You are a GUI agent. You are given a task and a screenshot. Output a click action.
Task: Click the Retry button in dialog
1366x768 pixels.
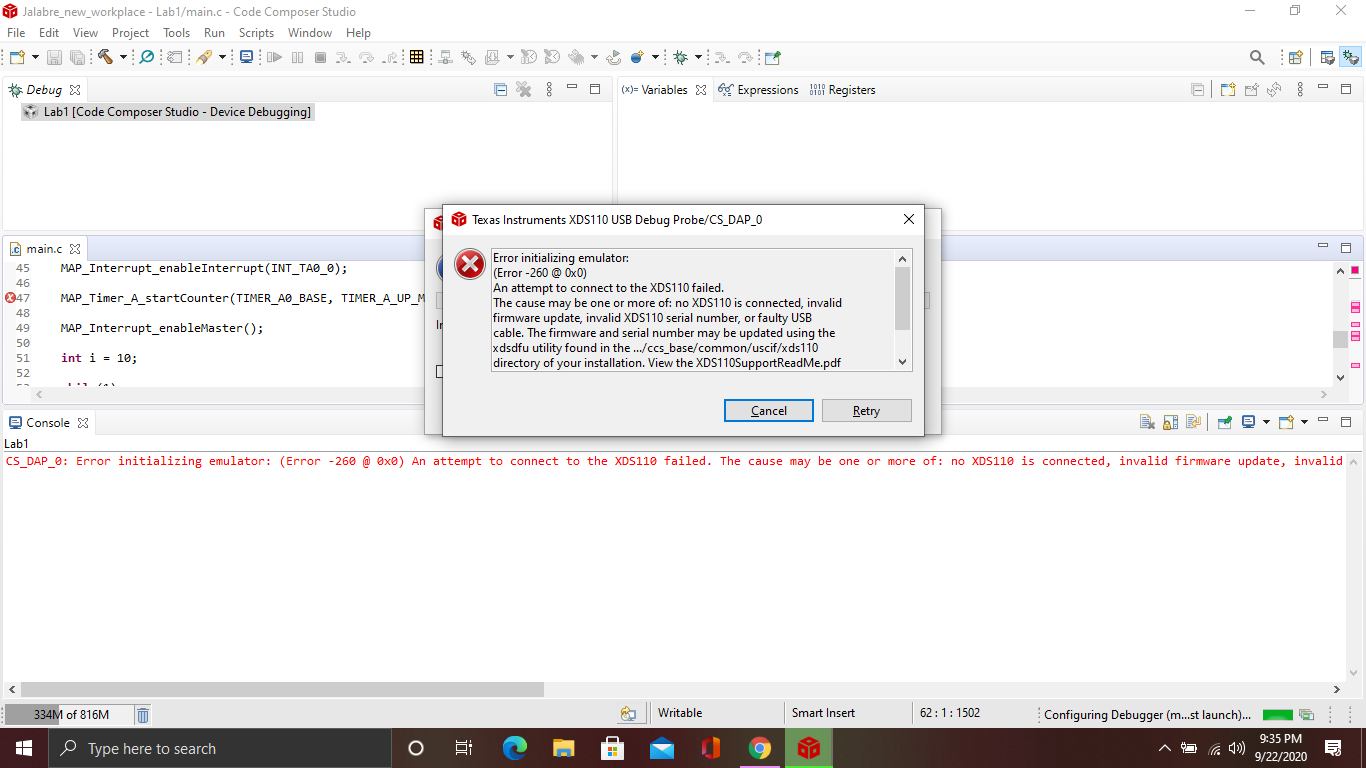(x=866, y=411)
